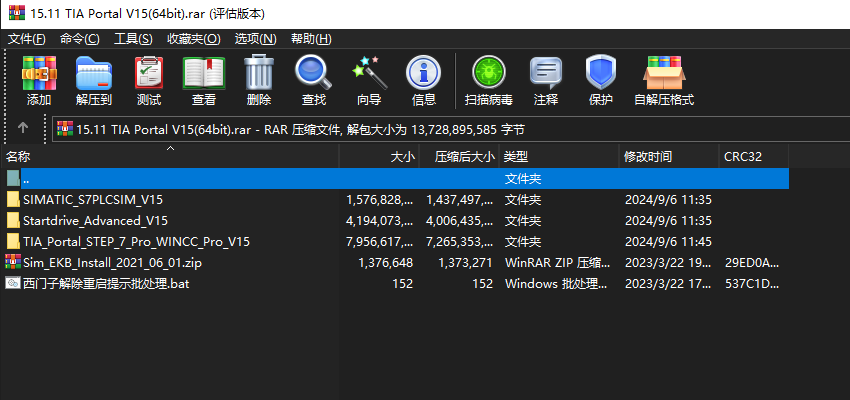Sort by the 修改时间 column header
Viewport: 850px width, 400px height.
(x=669, y=157)
